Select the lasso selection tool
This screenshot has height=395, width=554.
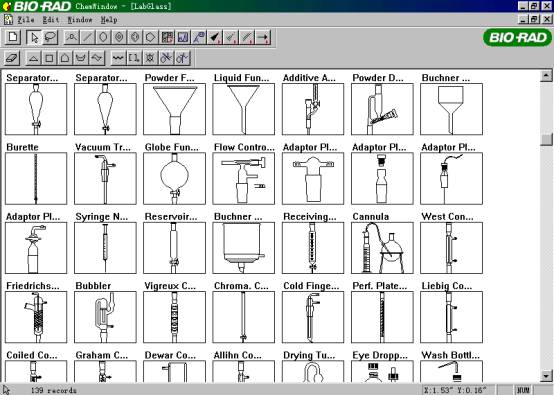pyautogui.click(x=50, y=37)
